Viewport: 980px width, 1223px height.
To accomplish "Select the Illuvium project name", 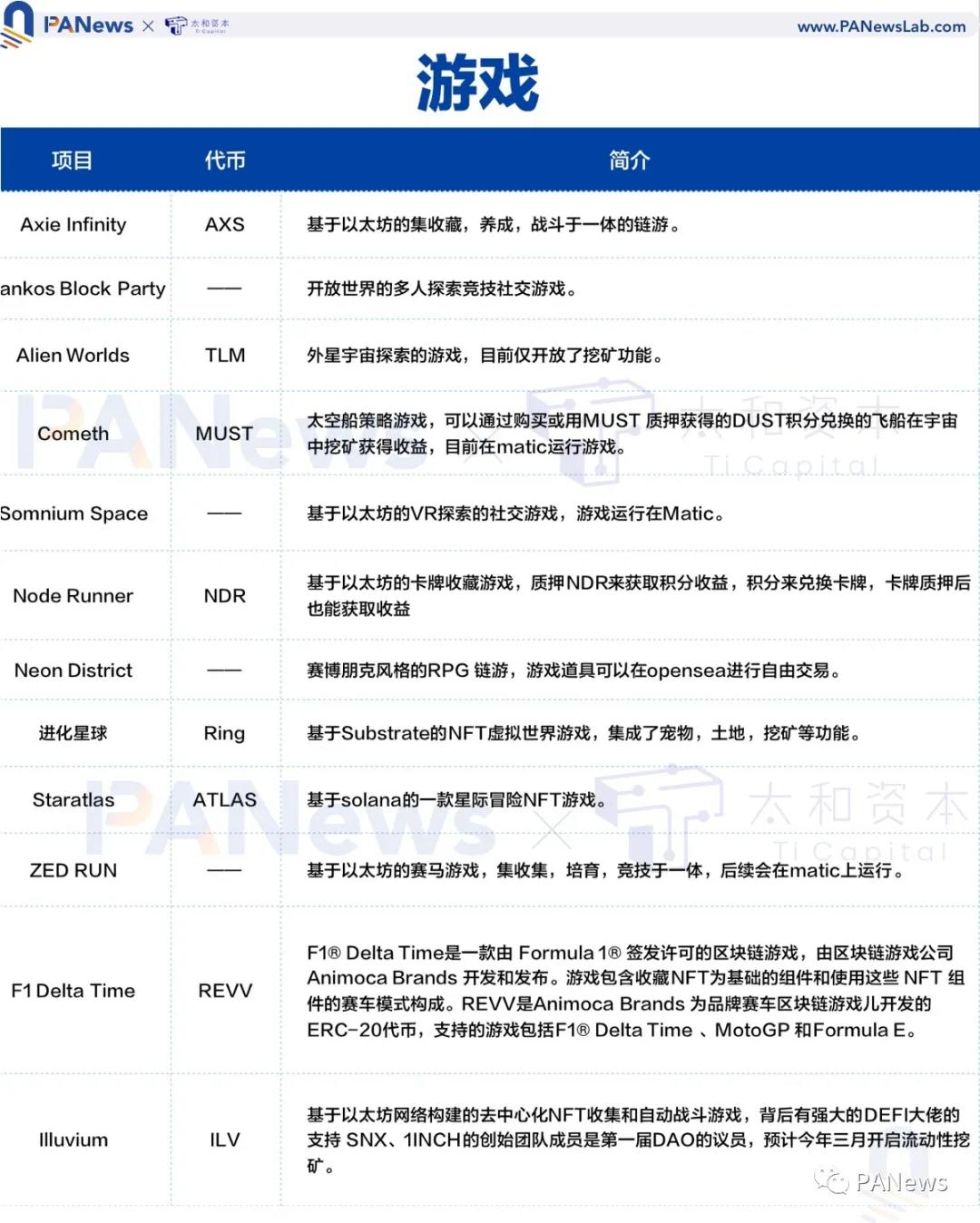I will (x=72, y=1140).
